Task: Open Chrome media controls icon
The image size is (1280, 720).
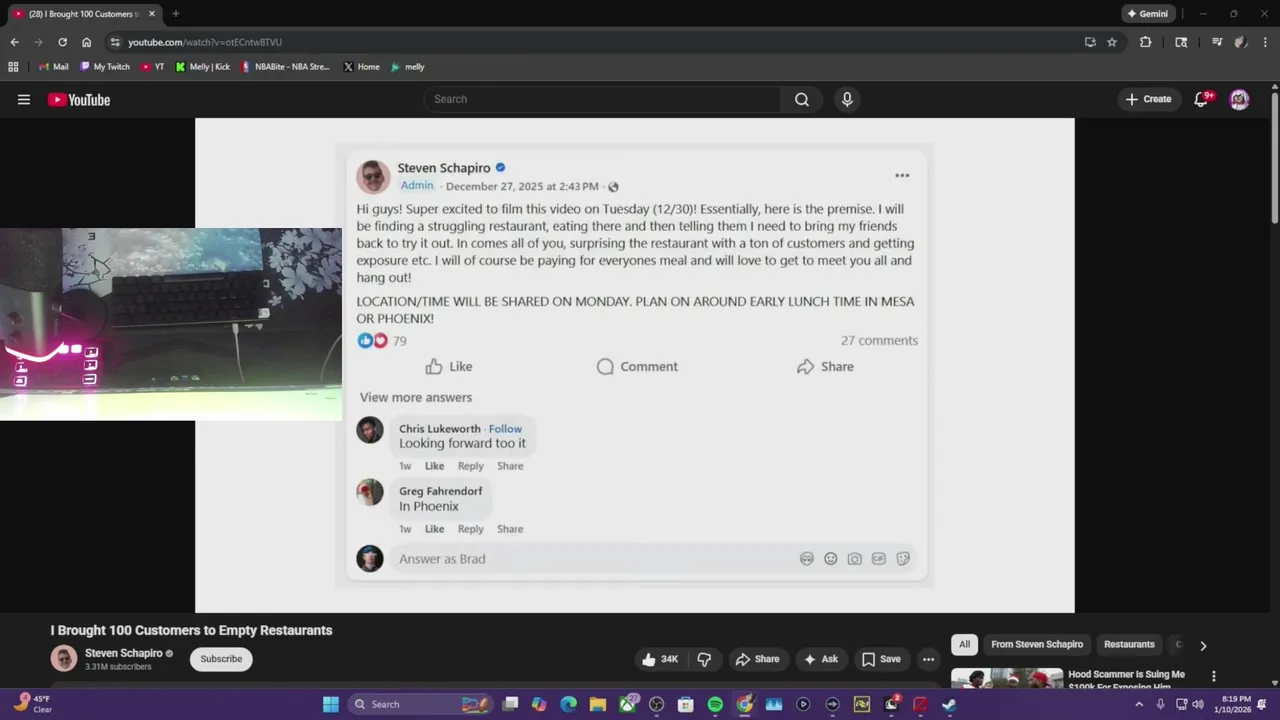Action: click(x=1217, y=42)
